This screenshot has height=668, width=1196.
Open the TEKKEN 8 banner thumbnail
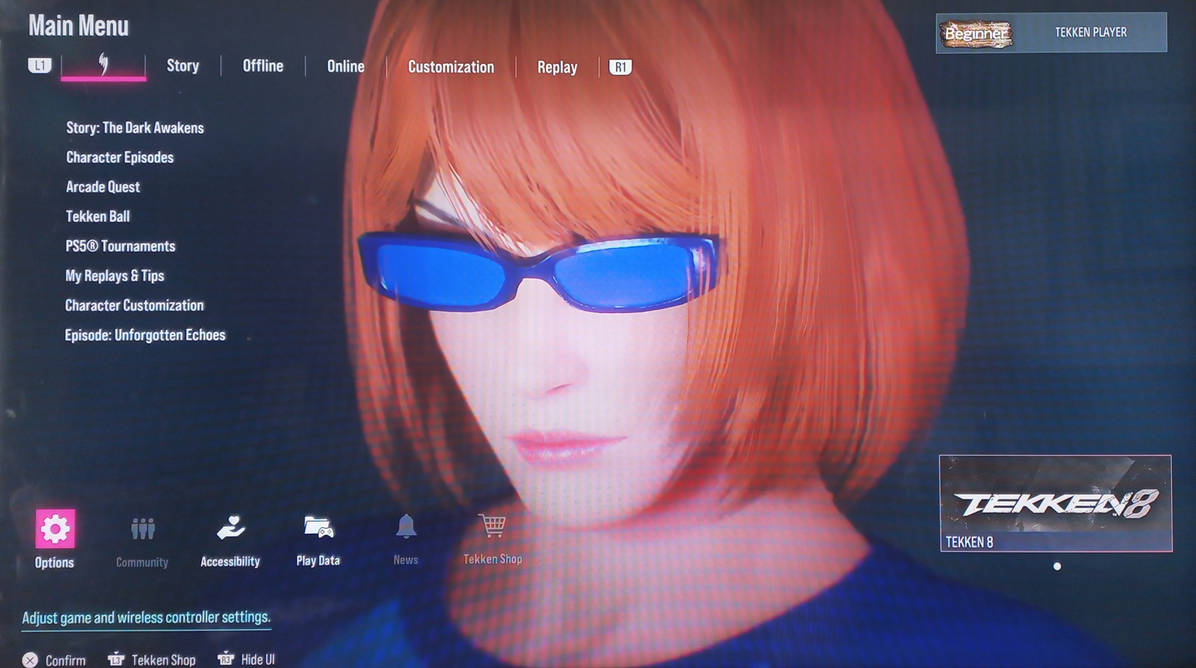pyautogui.click(x=1056, y=503)
